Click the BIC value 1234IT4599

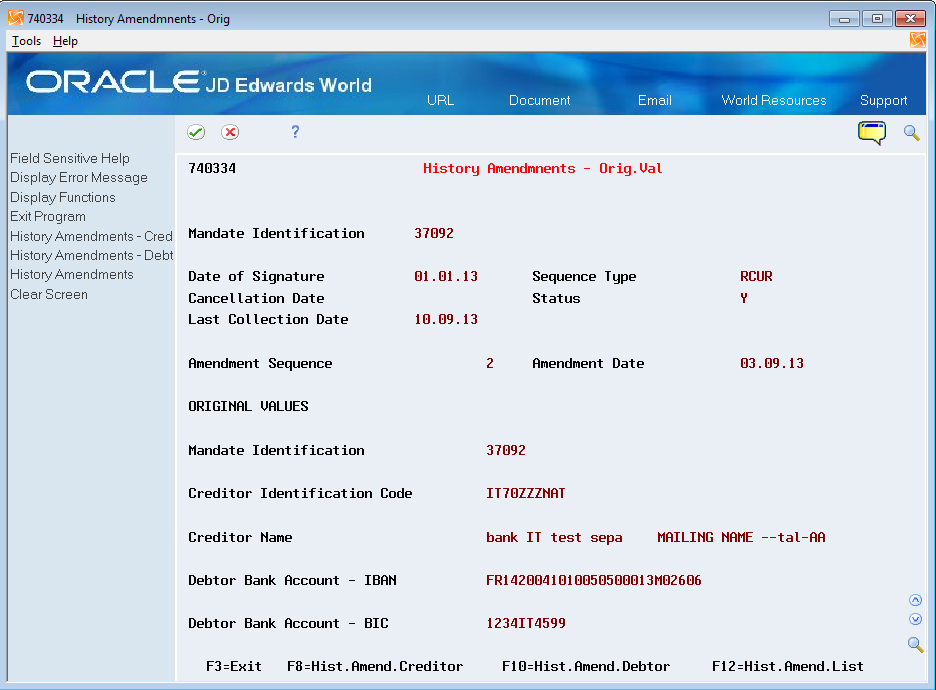(525, 623)
